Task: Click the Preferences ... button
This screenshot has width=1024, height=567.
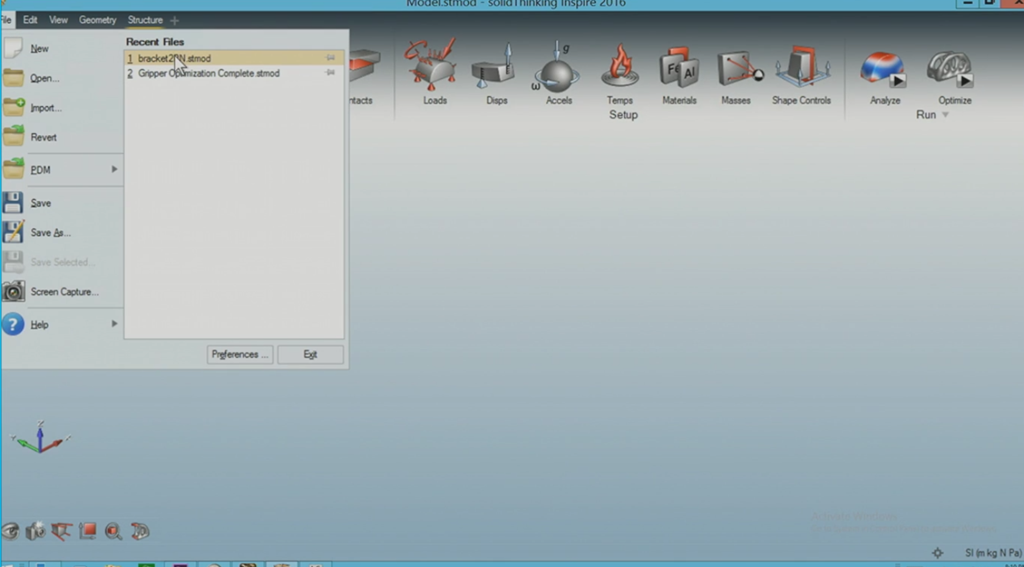Action: point(240,355)
